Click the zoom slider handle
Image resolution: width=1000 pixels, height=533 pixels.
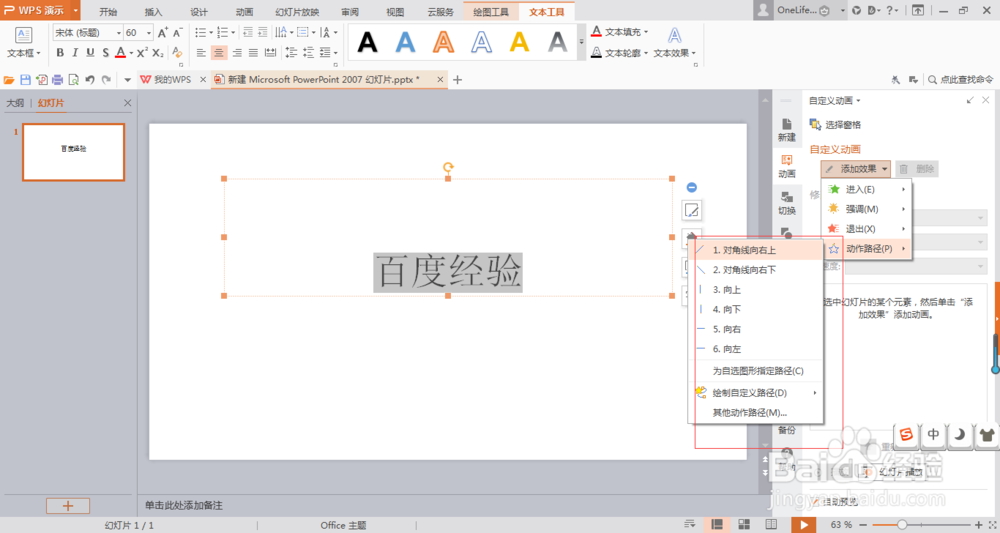[x=902, y=525]
